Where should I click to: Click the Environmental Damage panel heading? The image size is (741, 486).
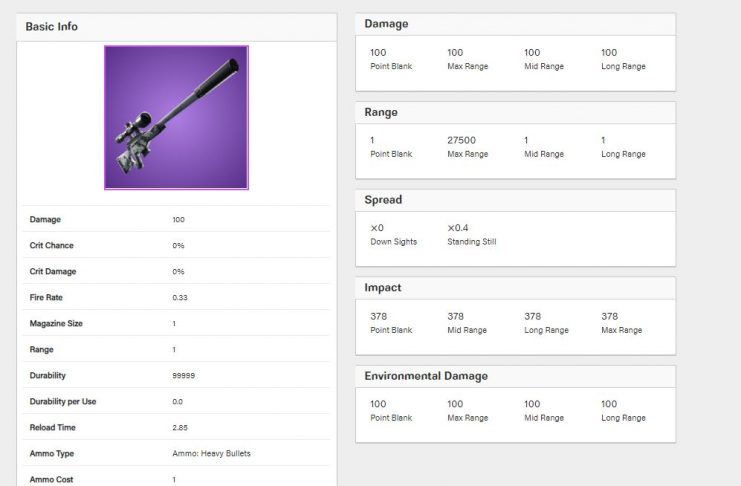point(426,376)
